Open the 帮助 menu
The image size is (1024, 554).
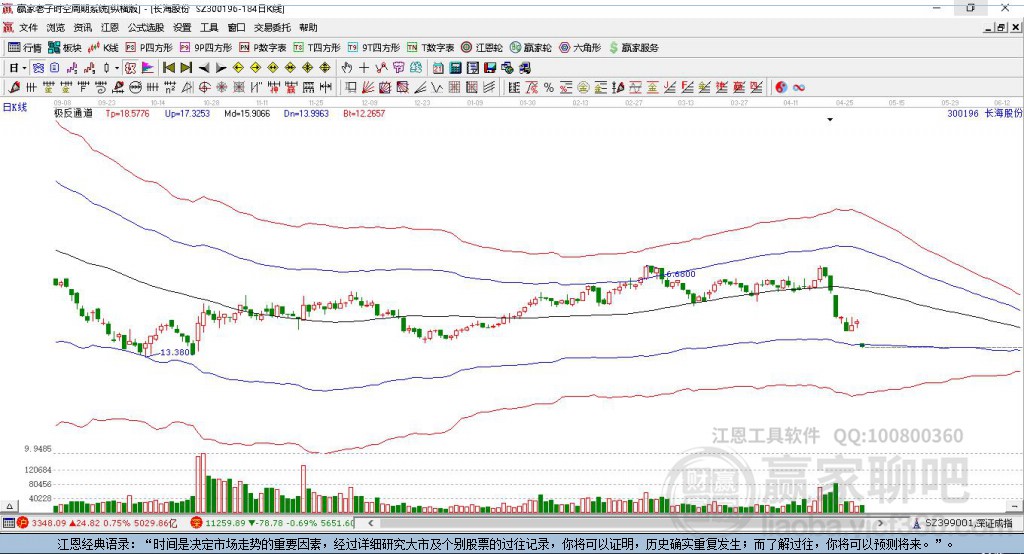point(308,27)
